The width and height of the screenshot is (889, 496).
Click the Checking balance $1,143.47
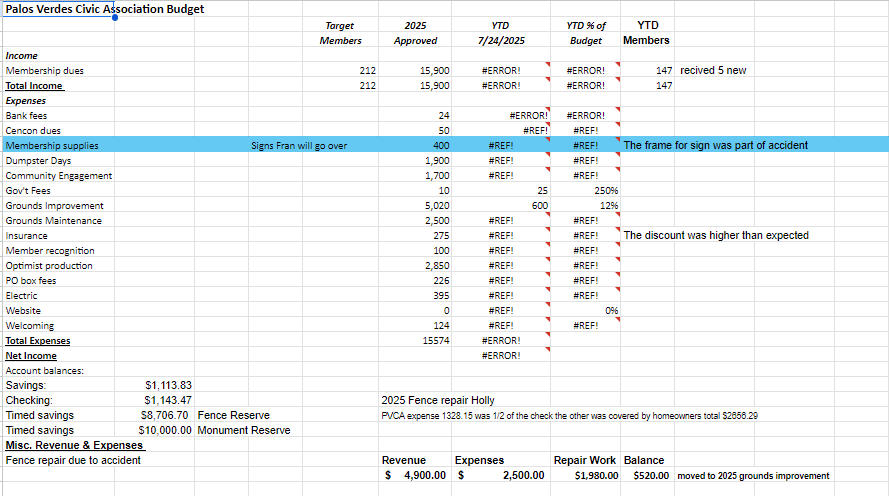(168, 400)
